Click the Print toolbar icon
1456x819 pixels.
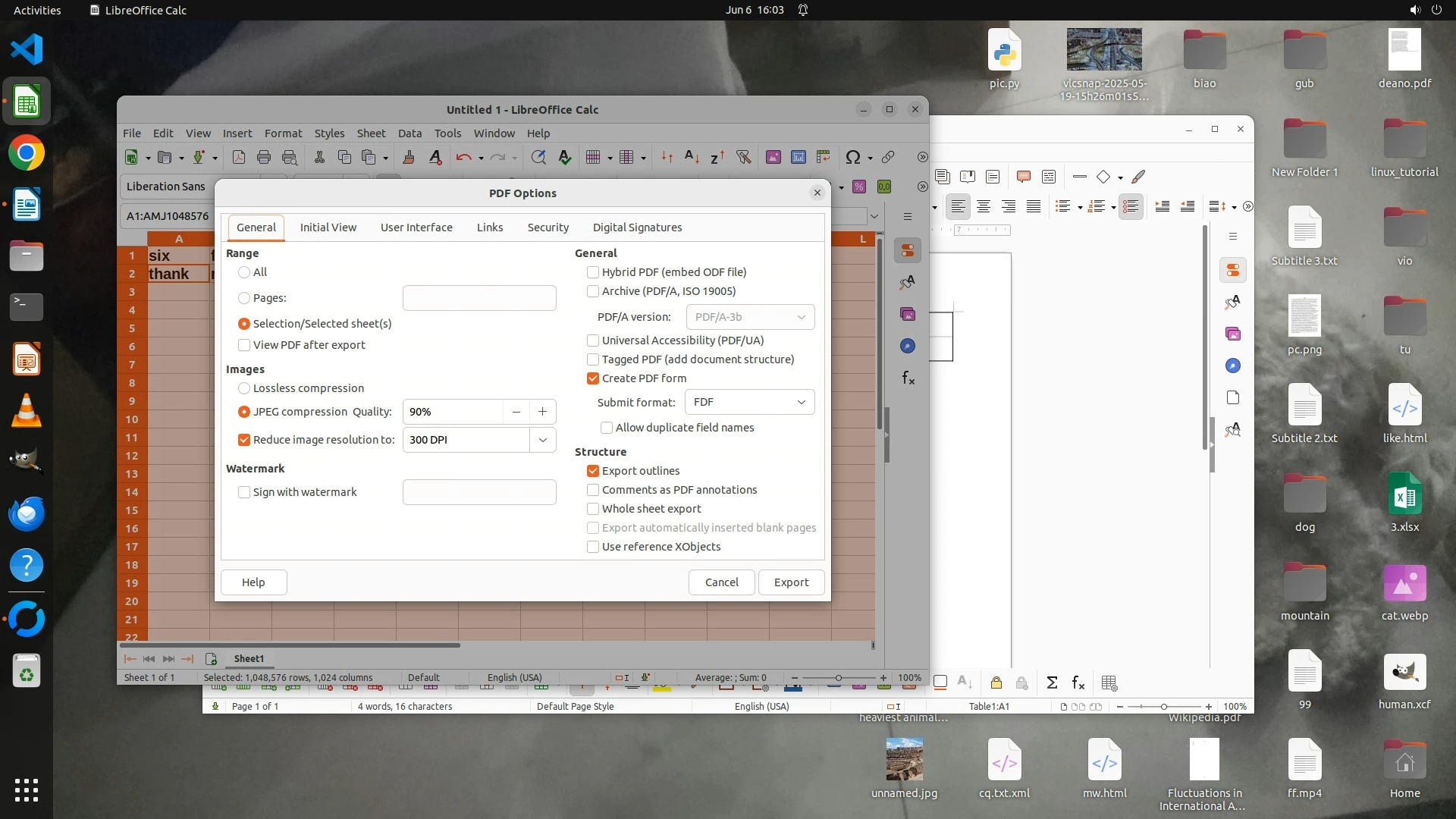pyautogui.click(x=264, y=157)
